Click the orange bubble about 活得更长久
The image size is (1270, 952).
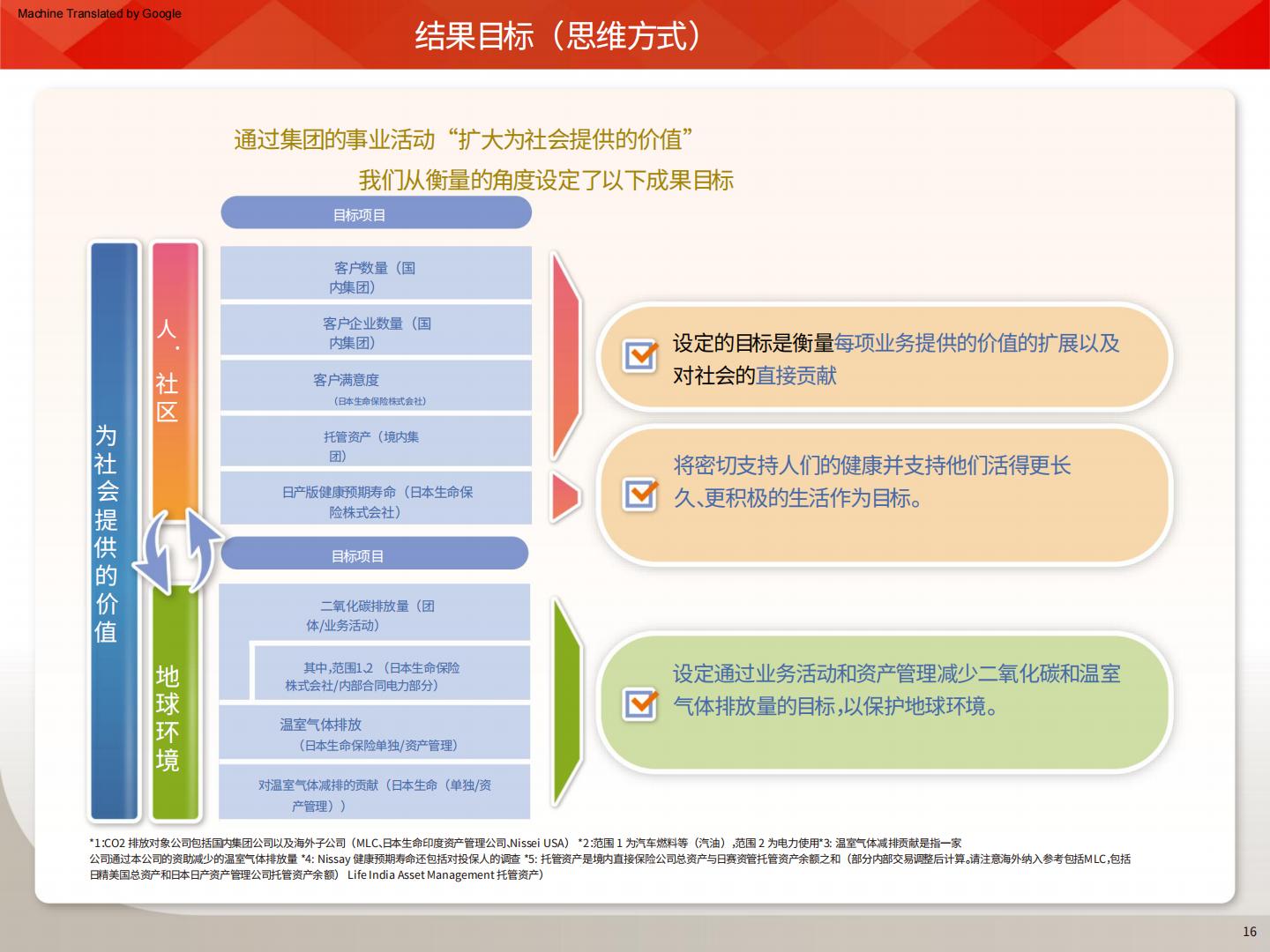click(x=885, y=495)
